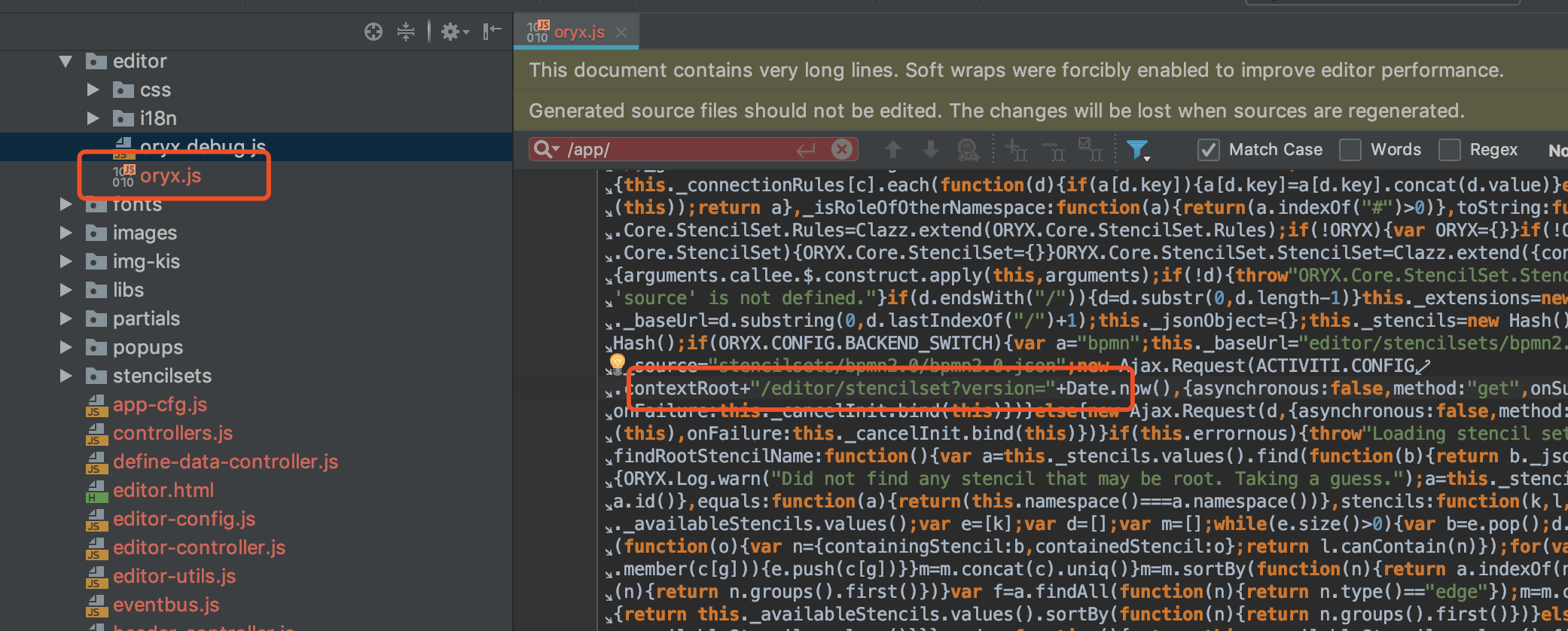Expand the libs folder

pos(66,290)
